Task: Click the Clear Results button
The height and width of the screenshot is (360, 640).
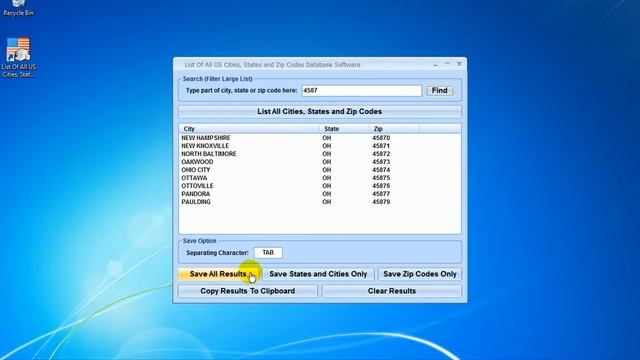Action: [x=391, y=291]
